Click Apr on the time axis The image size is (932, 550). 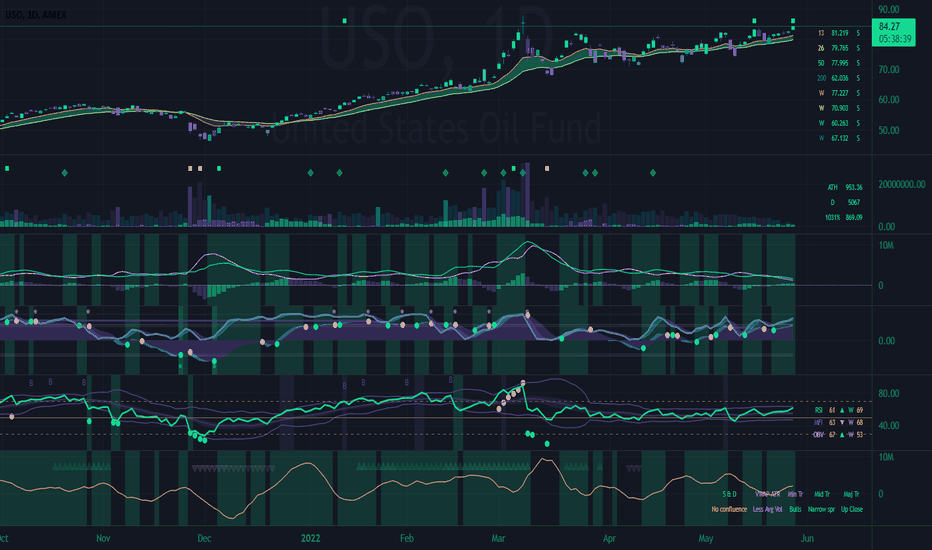tap(609, 539)
